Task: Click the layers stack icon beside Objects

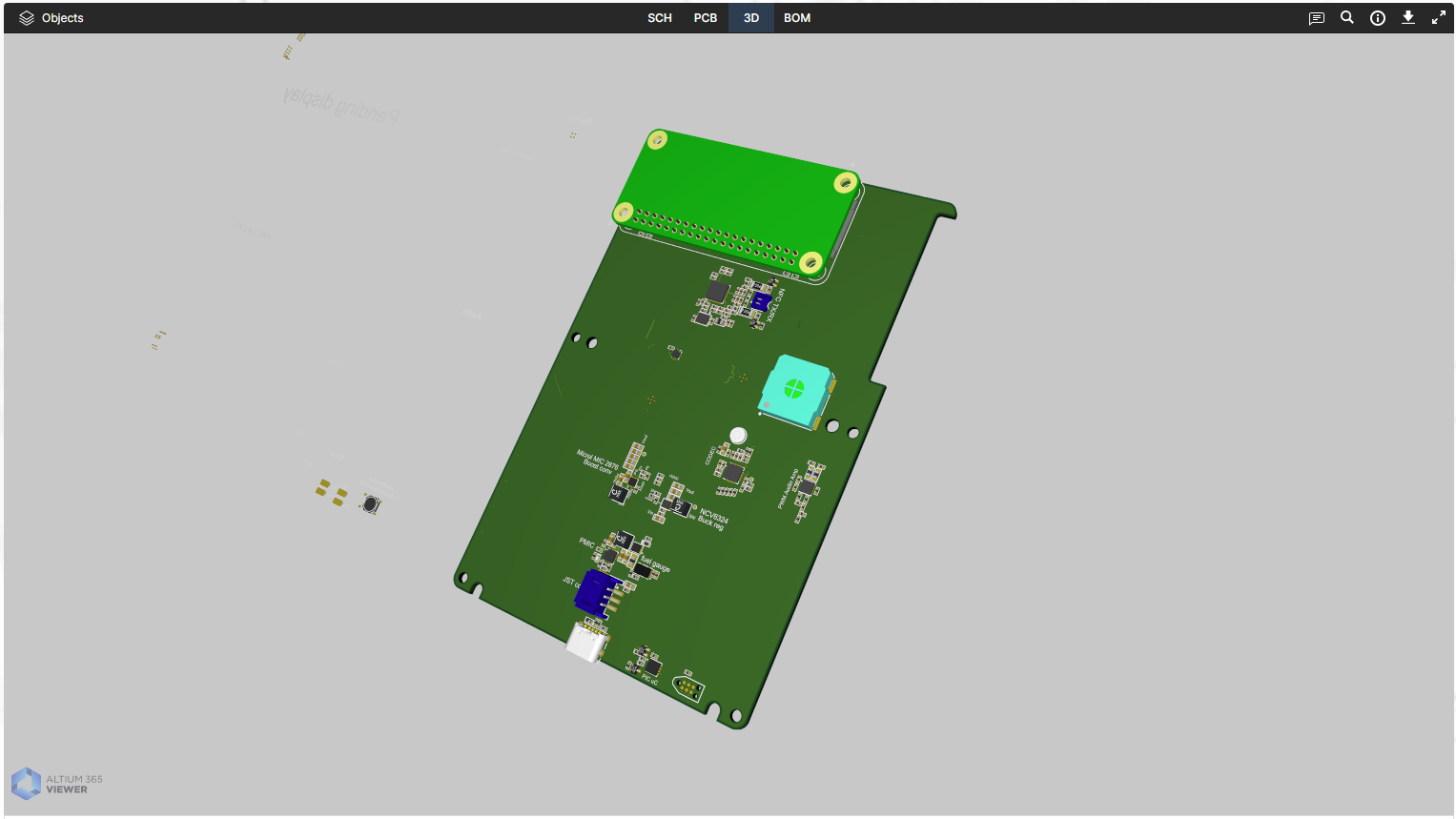Action: click(27, 18)
